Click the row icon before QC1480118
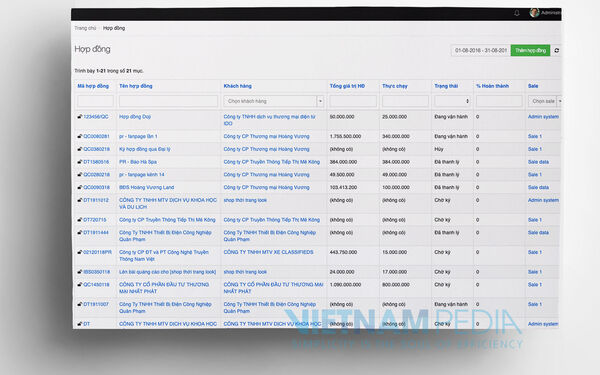The height and width of the screenshot is (375, 600). 80,284
